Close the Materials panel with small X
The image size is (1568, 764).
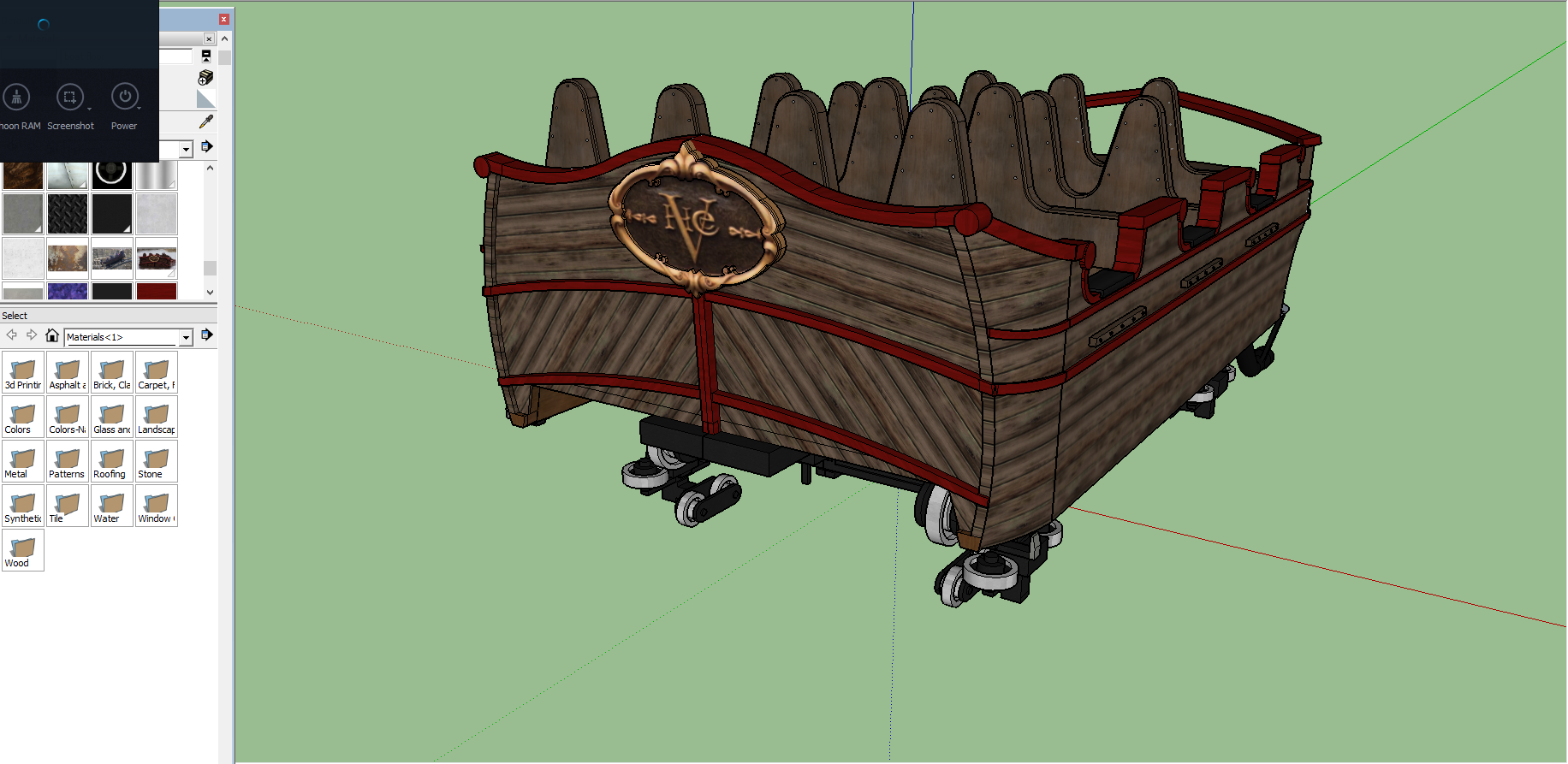[x=209, y=38]
